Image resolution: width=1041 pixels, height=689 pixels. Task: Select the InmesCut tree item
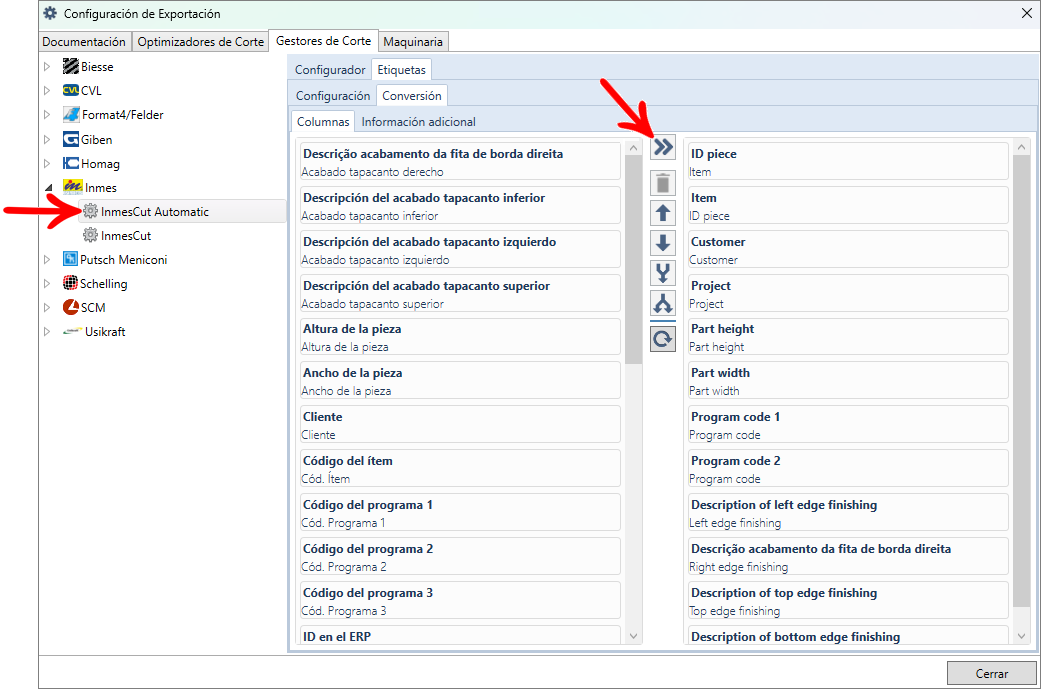tap(126, 236)
